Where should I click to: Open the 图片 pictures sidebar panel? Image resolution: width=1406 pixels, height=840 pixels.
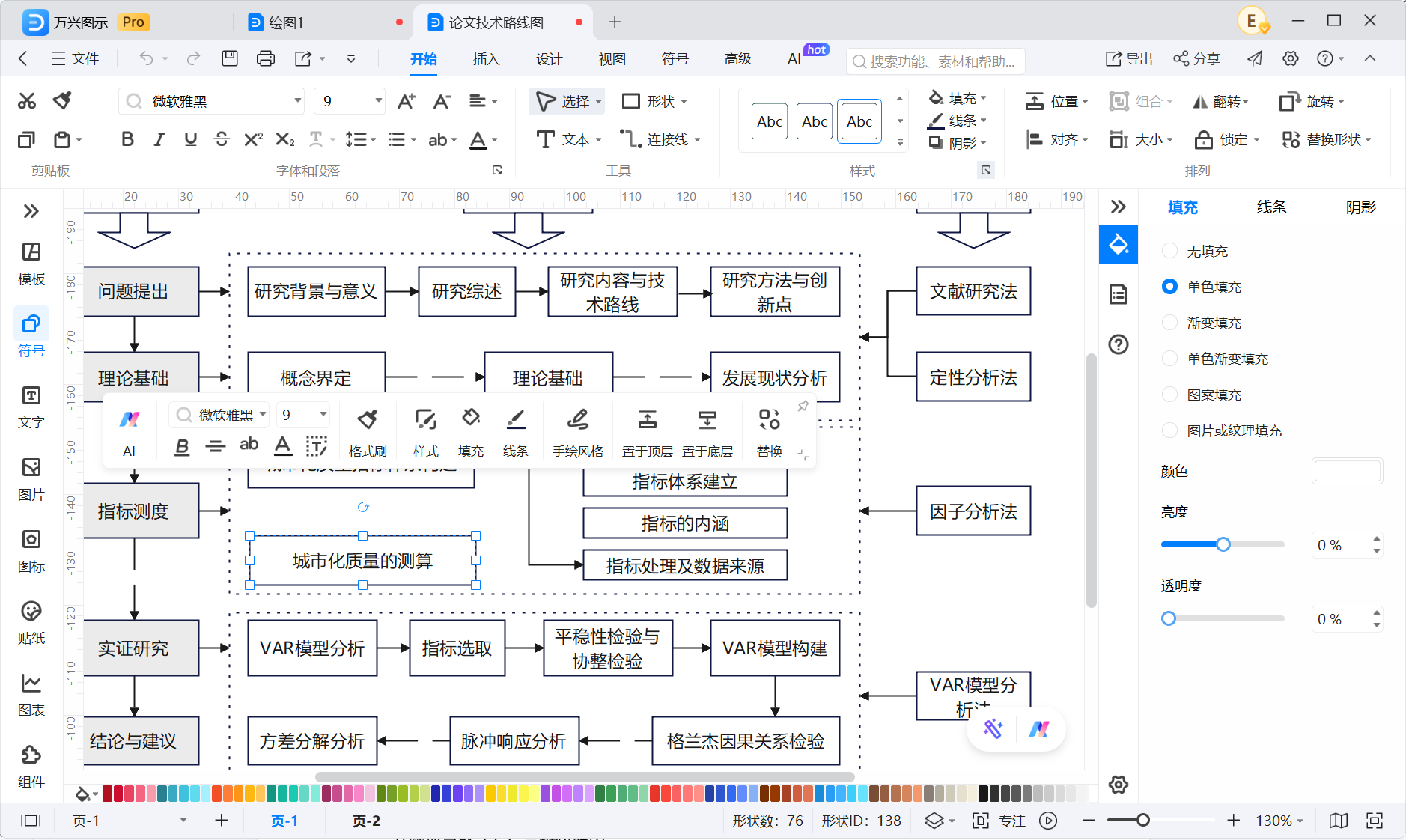pyautogui.click(x=31, y=479)
